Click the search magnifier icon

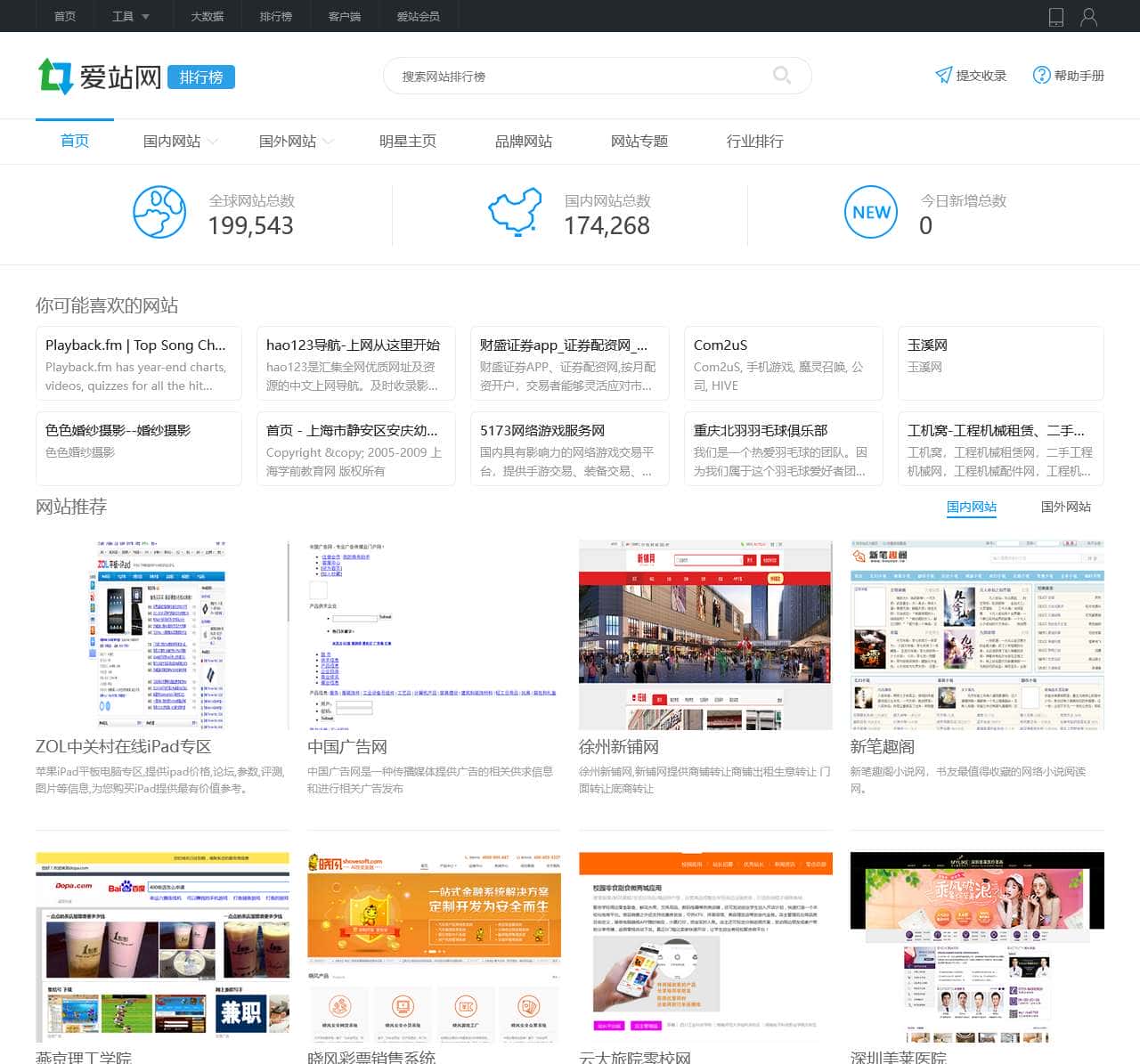(781, 76)
